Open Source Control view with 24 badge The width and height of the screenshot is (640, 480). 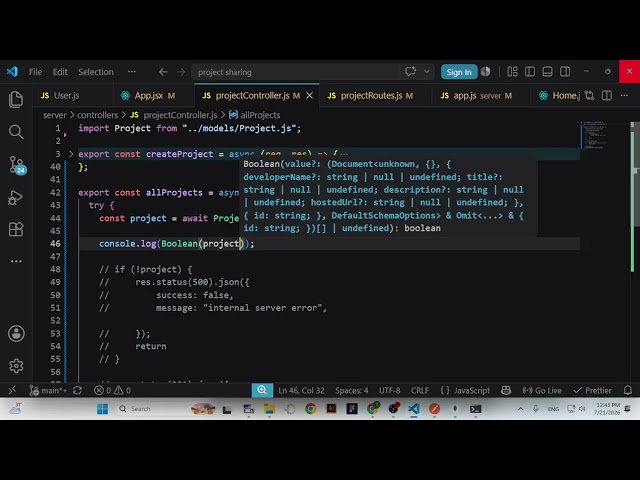[x=17, y=165]
